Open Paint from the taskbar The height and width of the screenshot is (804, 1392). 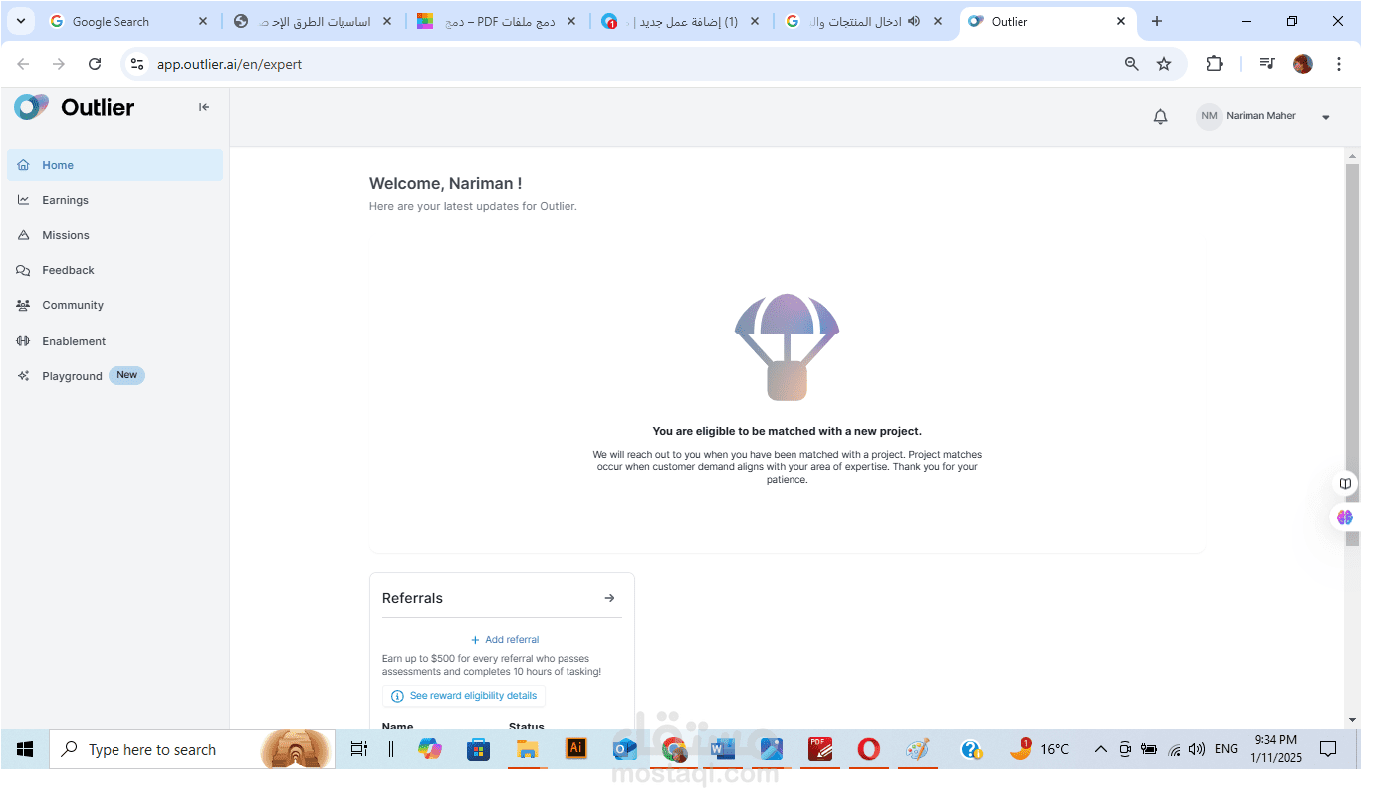point(918,749)
